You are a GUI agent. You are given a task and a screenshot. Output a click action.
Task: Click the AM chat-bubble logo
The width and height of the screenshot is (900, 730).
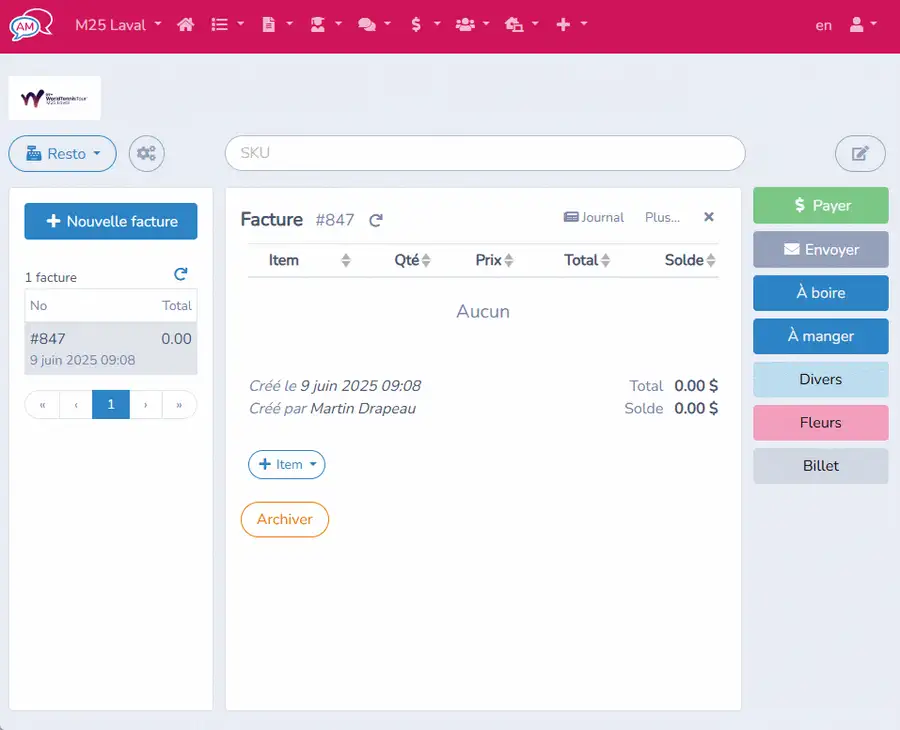[31, 25]
